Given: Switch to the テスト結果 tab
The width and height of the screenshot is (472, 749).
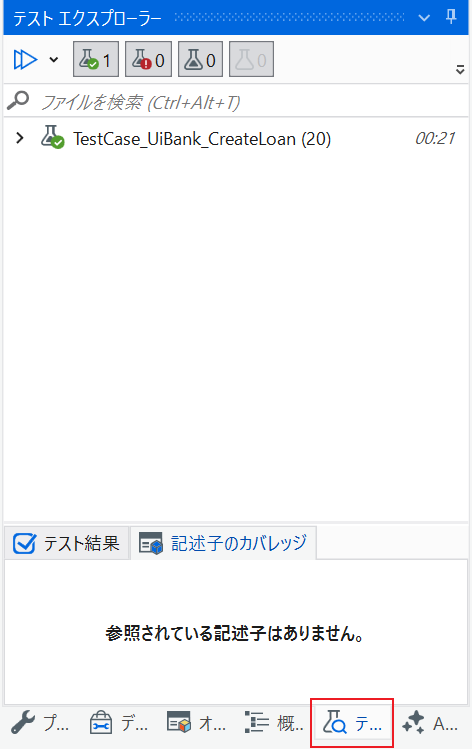Looking at the screenshot, I should [66, 543].
